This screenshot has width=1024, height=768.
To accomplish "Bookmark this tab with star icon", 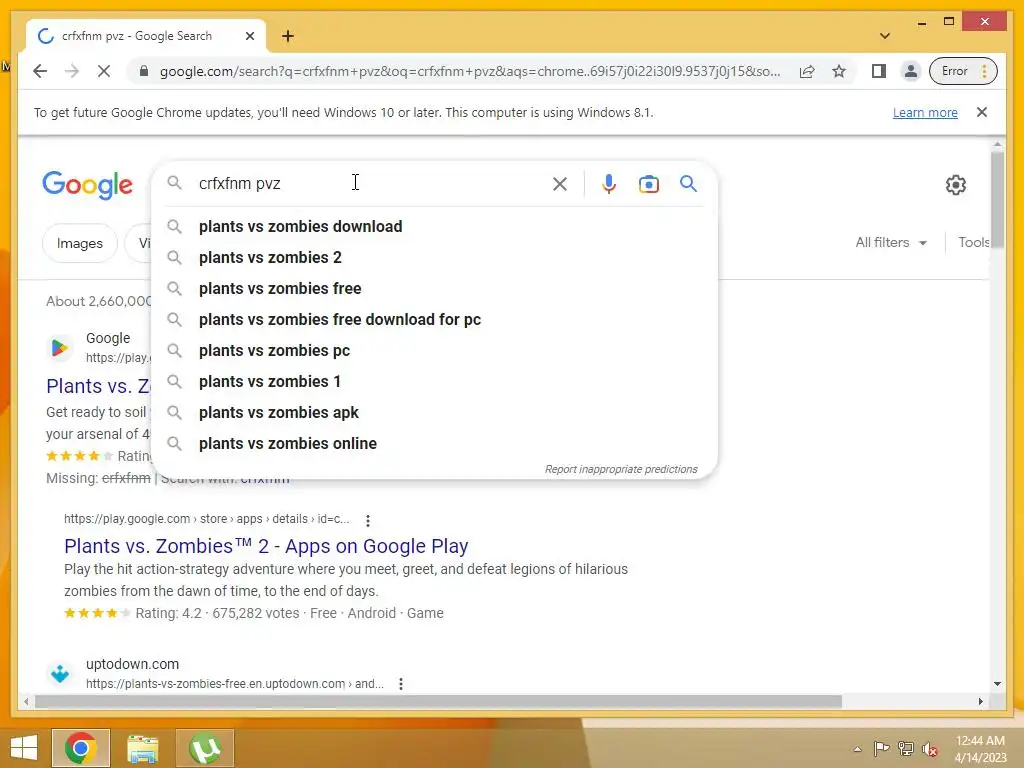I will click(x=839, y=71).
